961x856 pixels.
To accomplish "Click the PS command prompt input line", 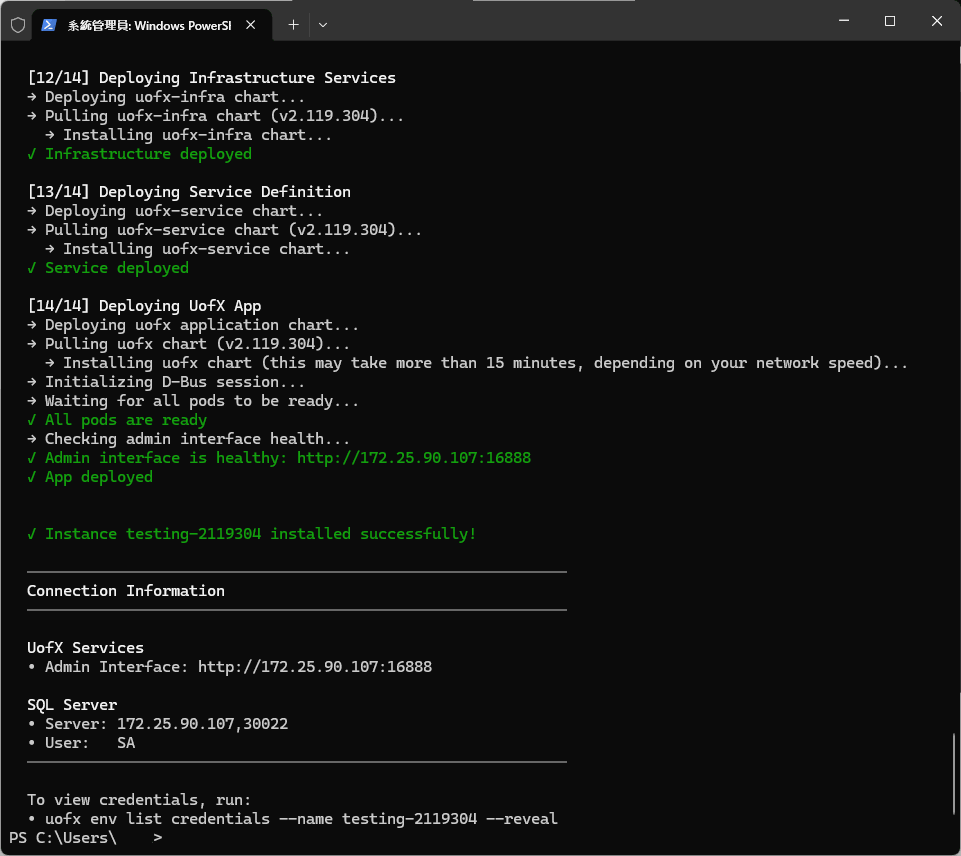I will coord(300,838).
